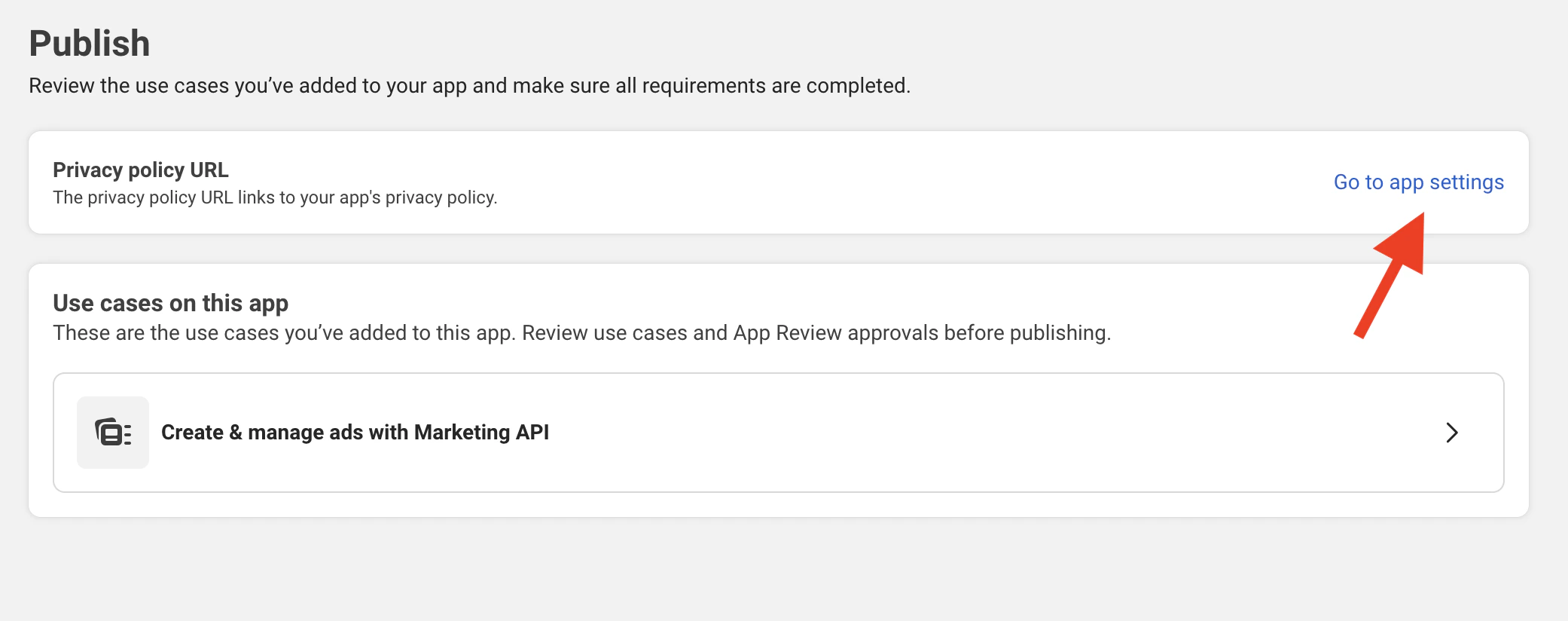The height and width of the screenshot is (621, 1568).
Task: Click the Use cases on this app heading
Action: 171,303
